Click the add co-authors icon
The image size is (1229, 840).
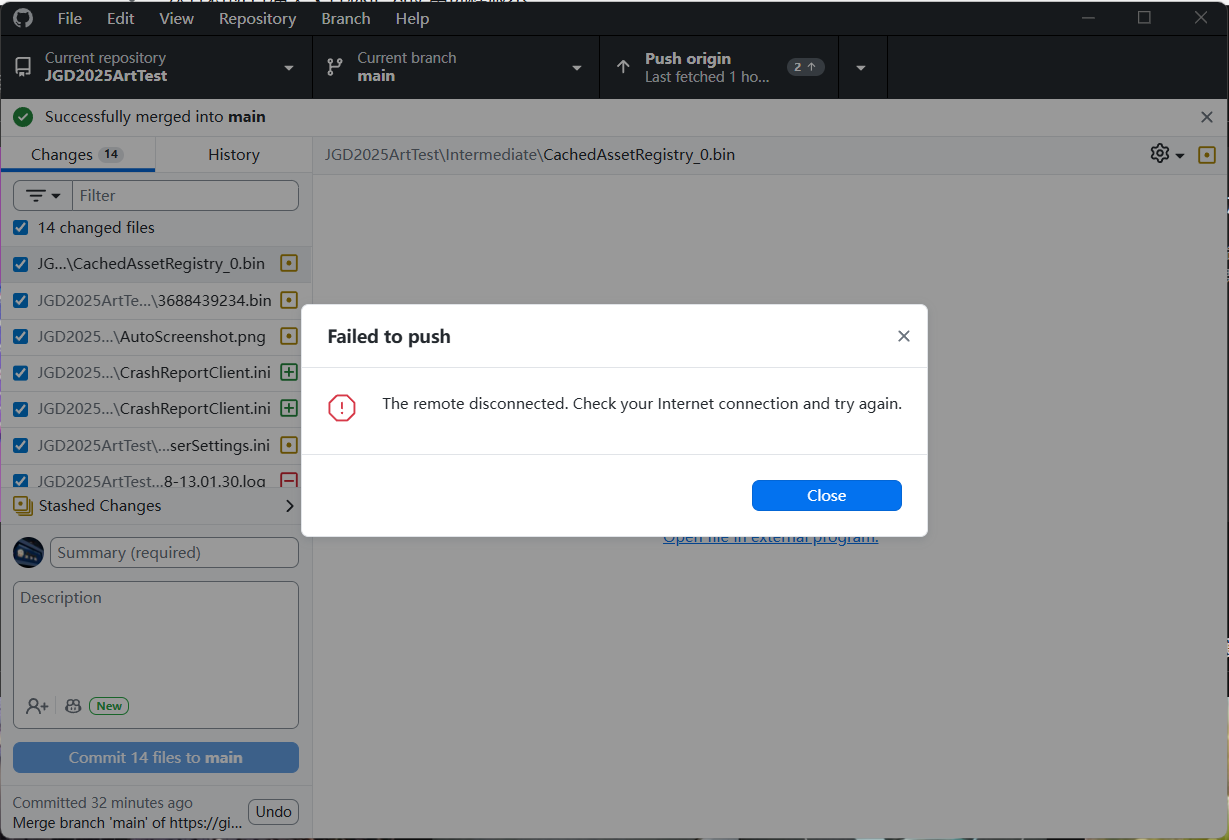[x=37, y=706]
